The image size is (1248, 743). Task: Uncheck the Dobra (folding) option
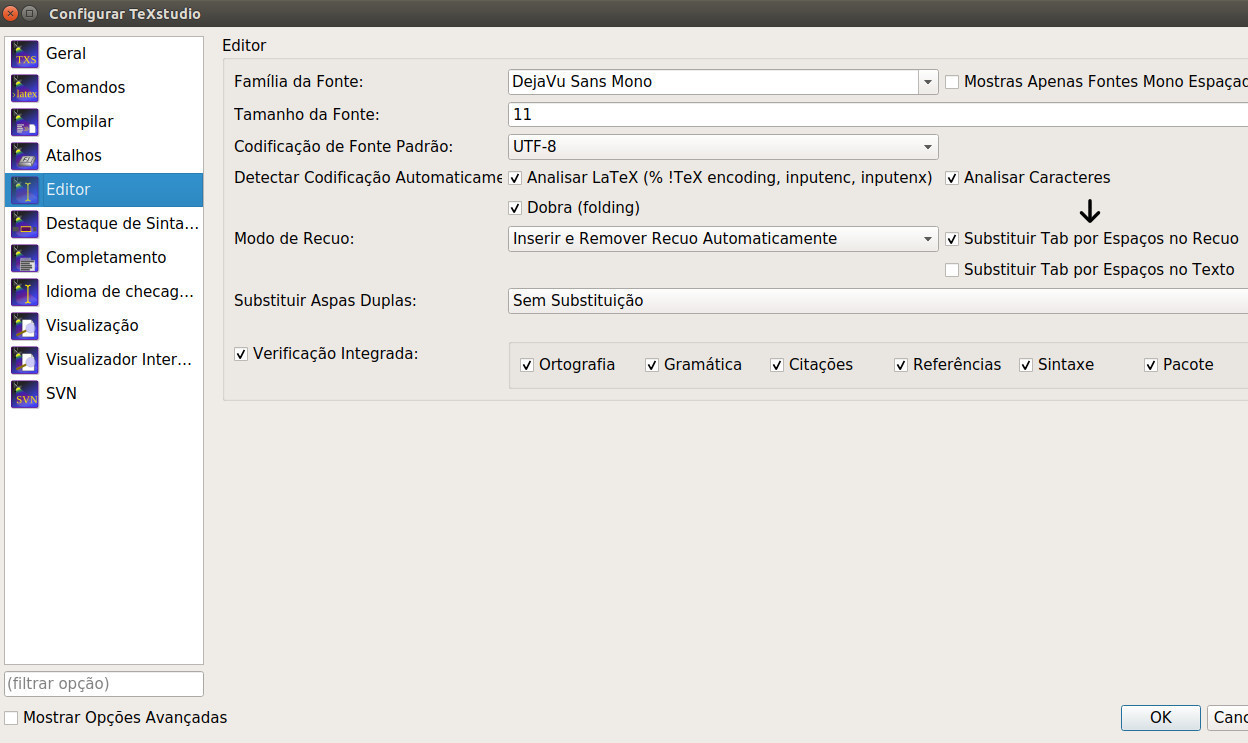click(516, 208)
